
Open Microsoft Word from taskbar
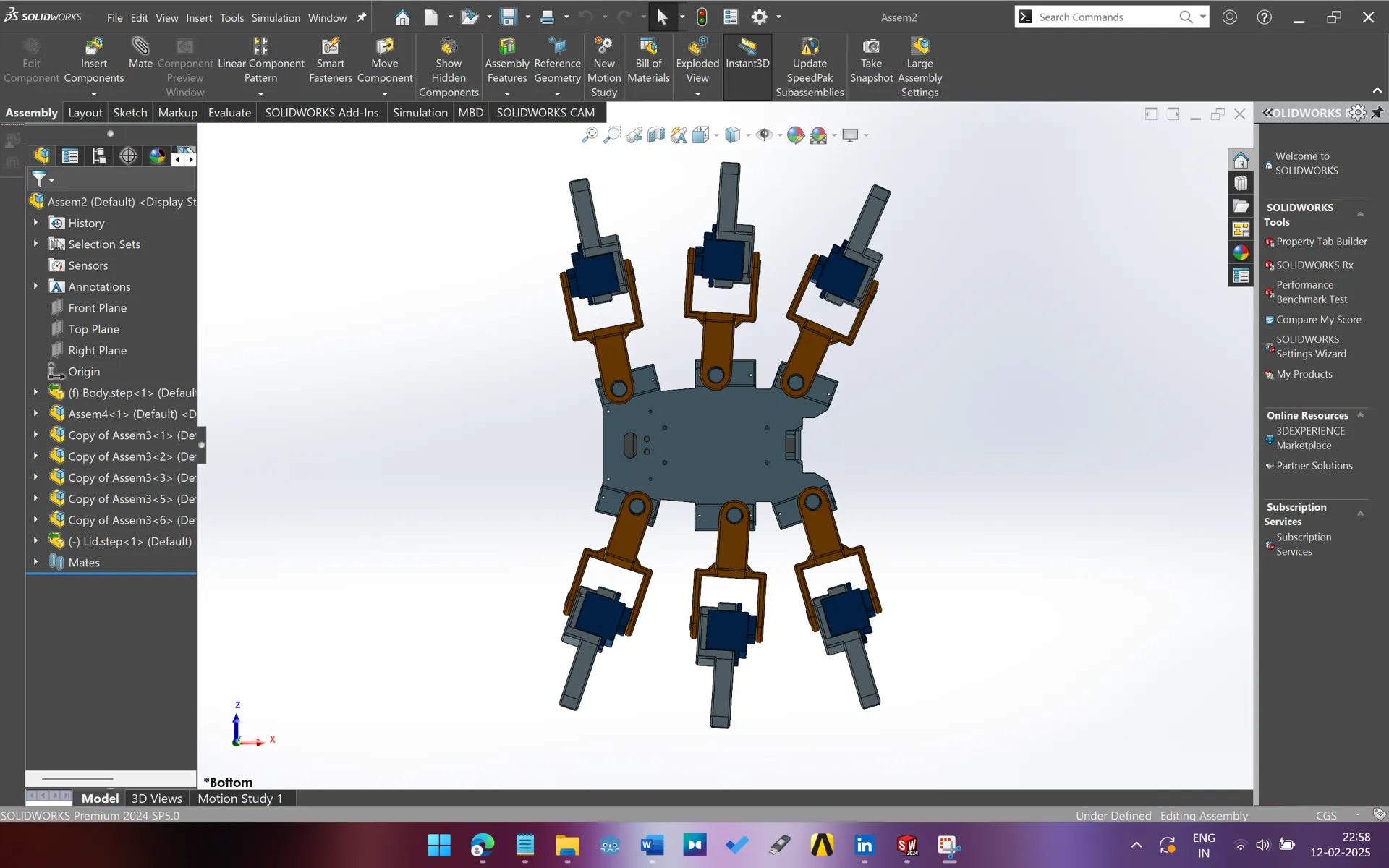tap(652, 845)
